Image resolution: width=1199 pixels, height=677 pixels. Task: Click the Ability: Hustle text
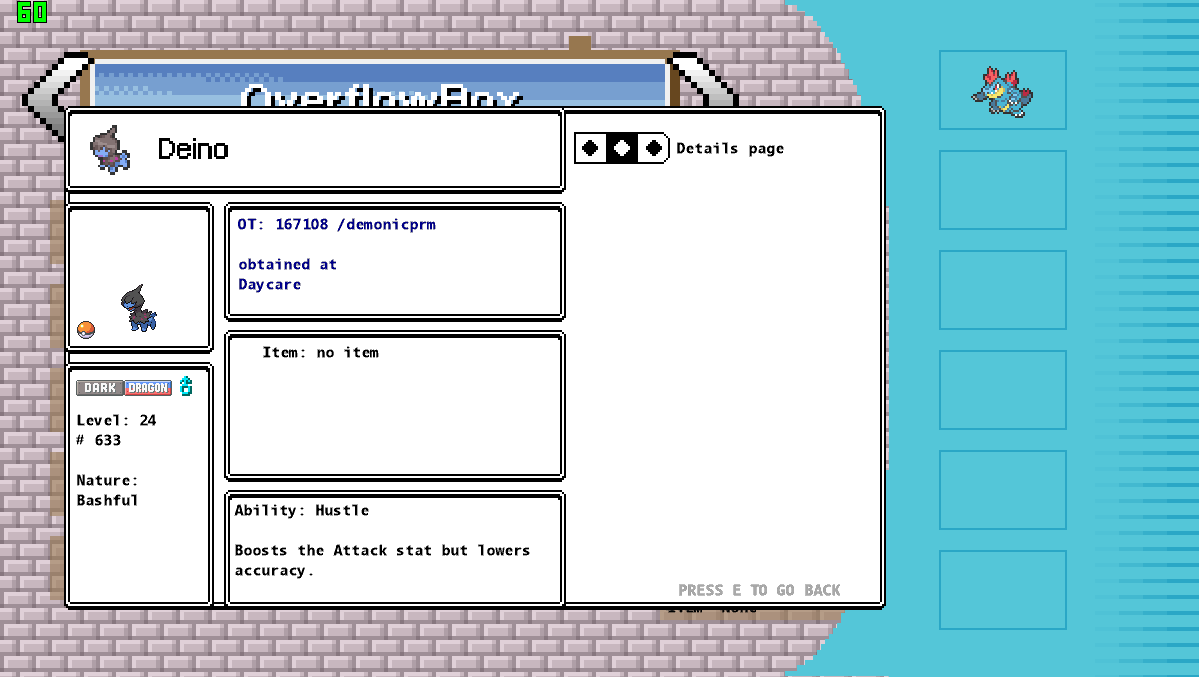click(301, 510)
